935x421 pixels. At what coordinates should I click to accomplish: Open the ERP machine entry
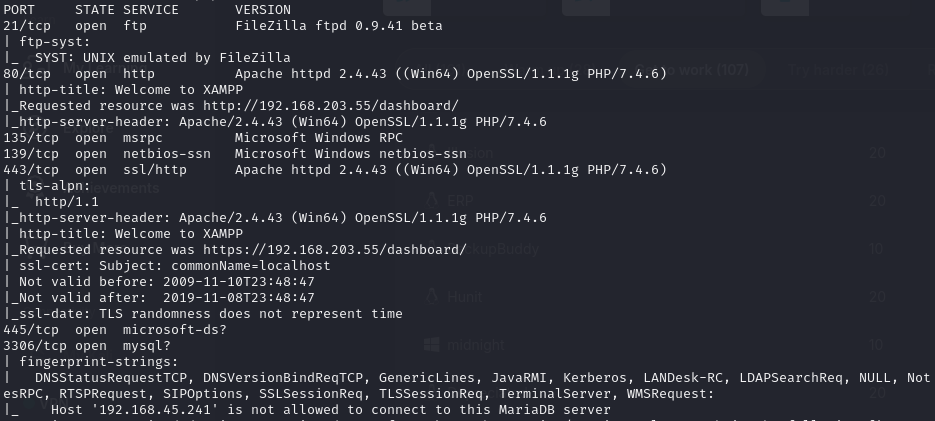pos(461,201)
